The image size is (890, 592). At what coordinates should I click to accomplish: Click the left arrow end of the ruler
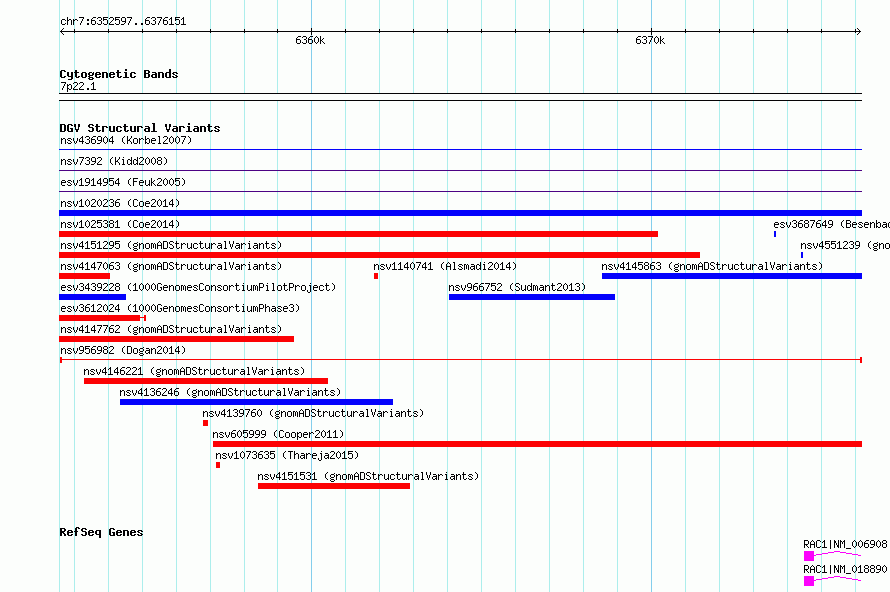pos(62,32)
